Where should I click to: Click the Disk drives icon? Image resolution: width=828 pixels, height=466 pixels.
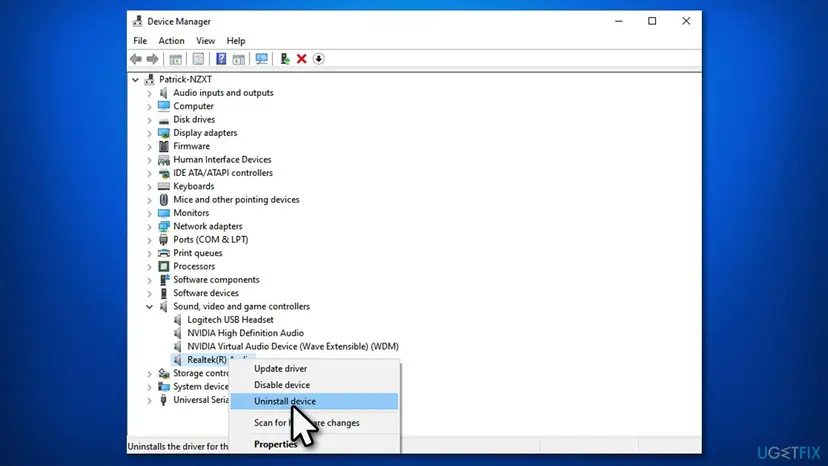[164, 120]
